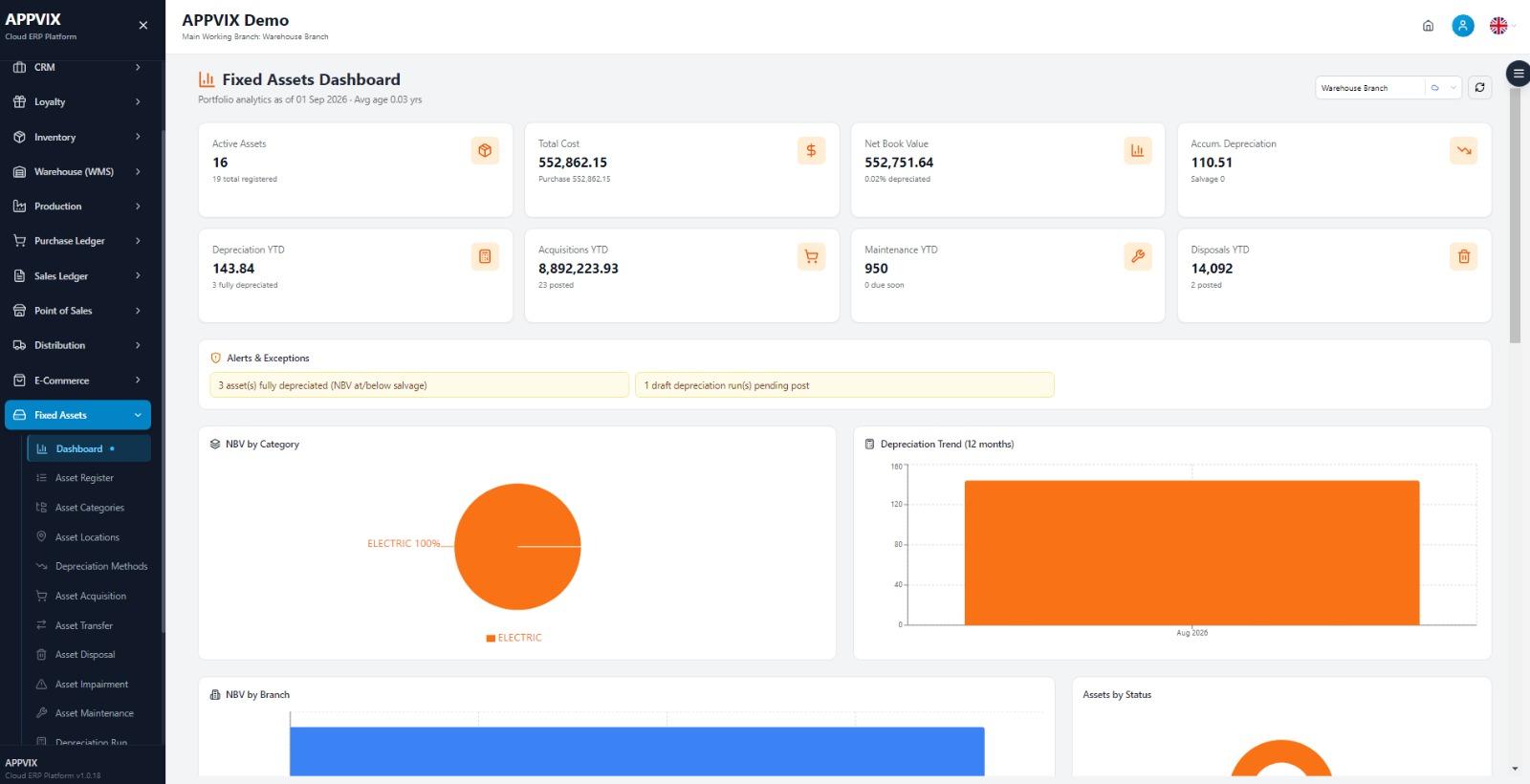
Task: Click the Distribution truck icon in sidebar
Action: [19, 345]
